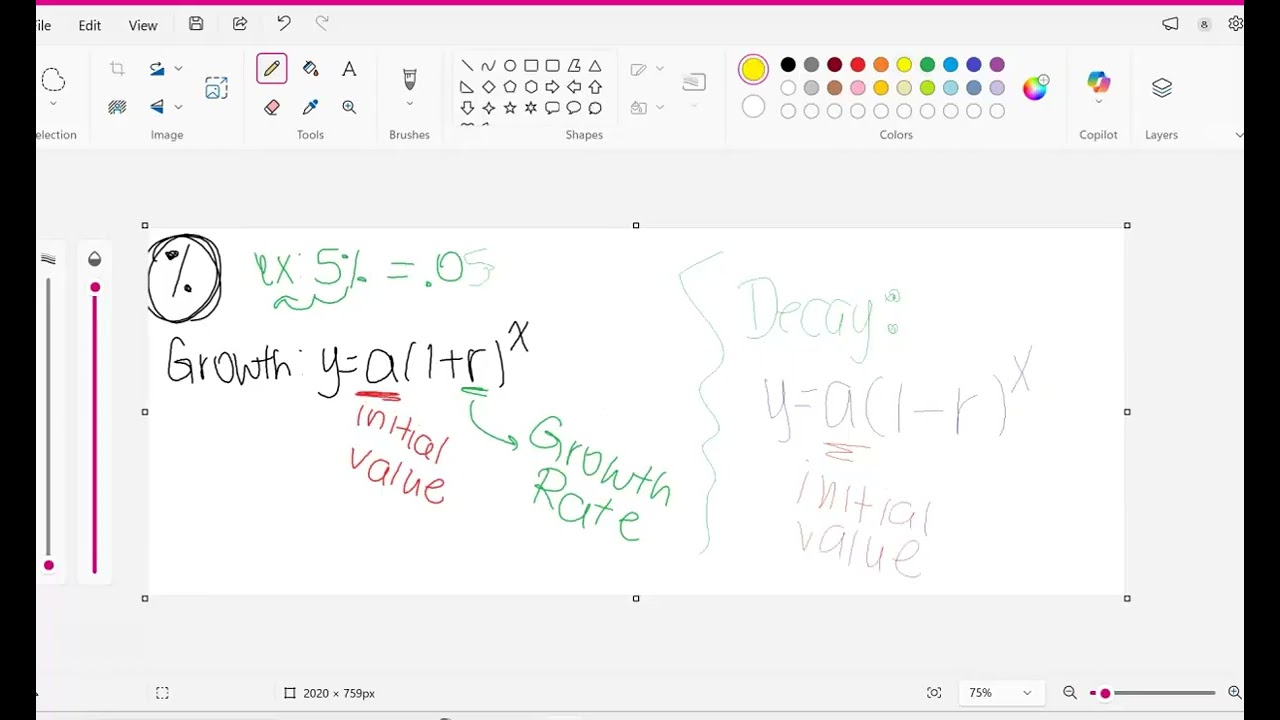
Task: Choose the Line shape
Action: point(467,66)
